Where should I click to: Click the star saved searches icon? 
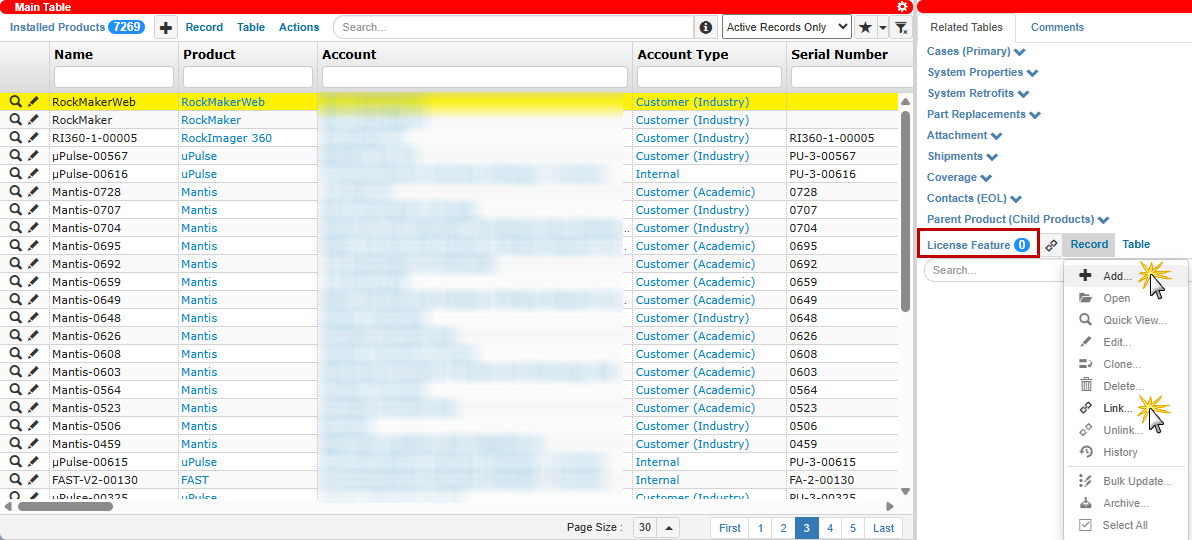[864, 27]
